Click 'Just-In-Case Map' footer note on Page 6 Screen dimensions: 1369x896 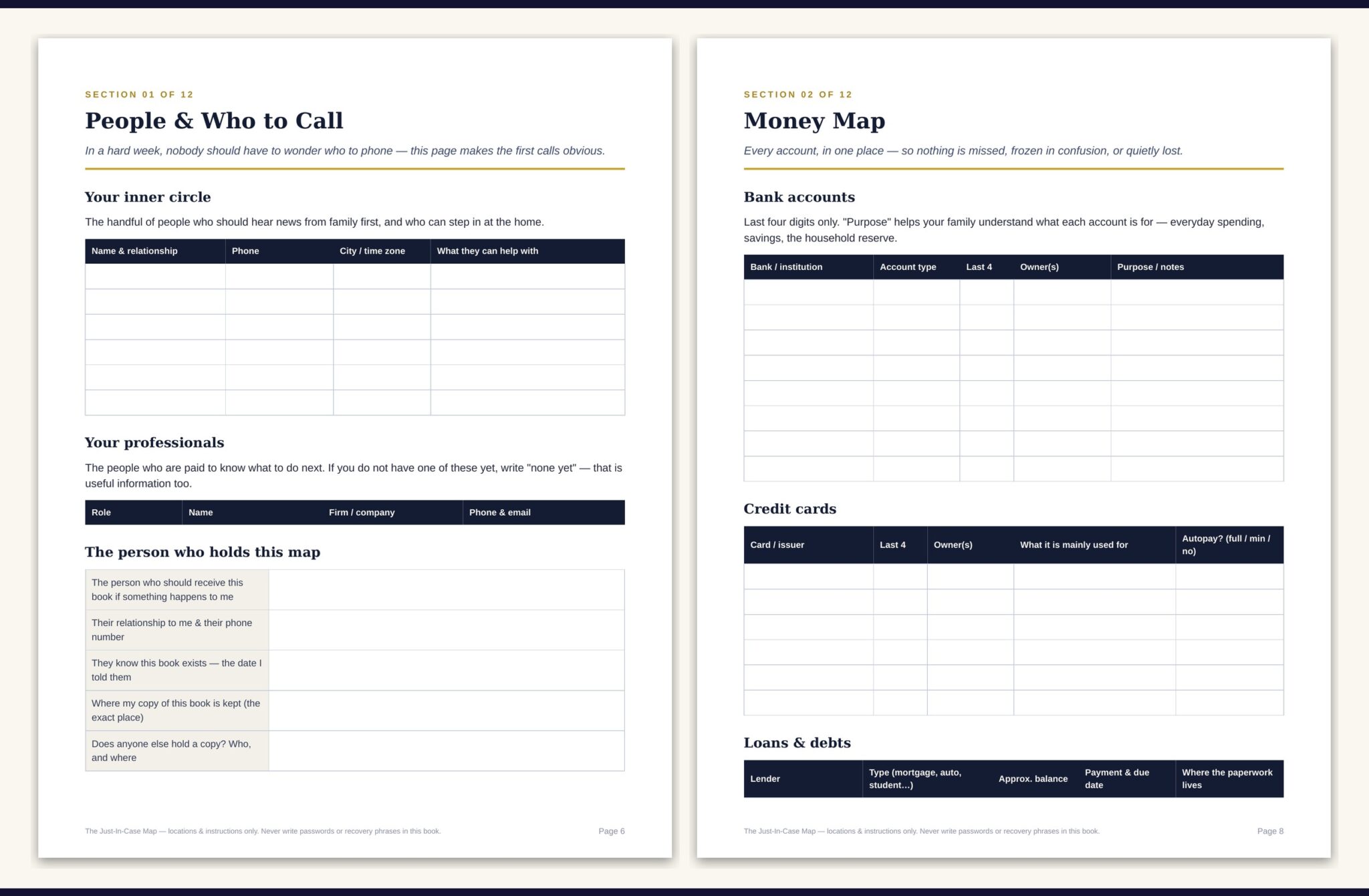click(263, 831)
